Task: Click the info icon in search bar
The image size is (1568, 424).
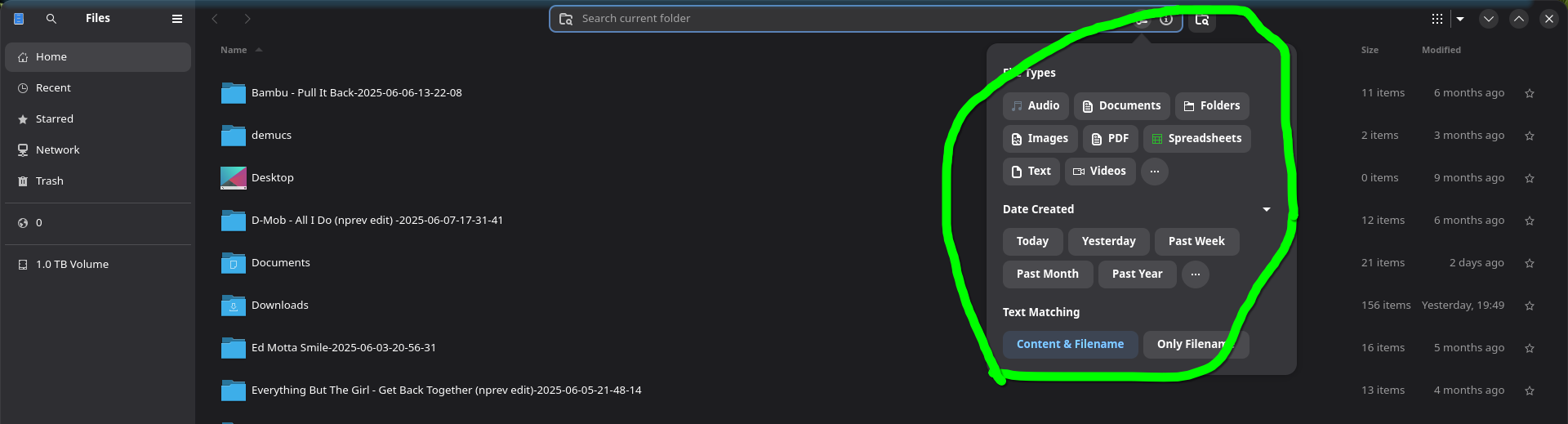Action: (x=1166, y=20)
